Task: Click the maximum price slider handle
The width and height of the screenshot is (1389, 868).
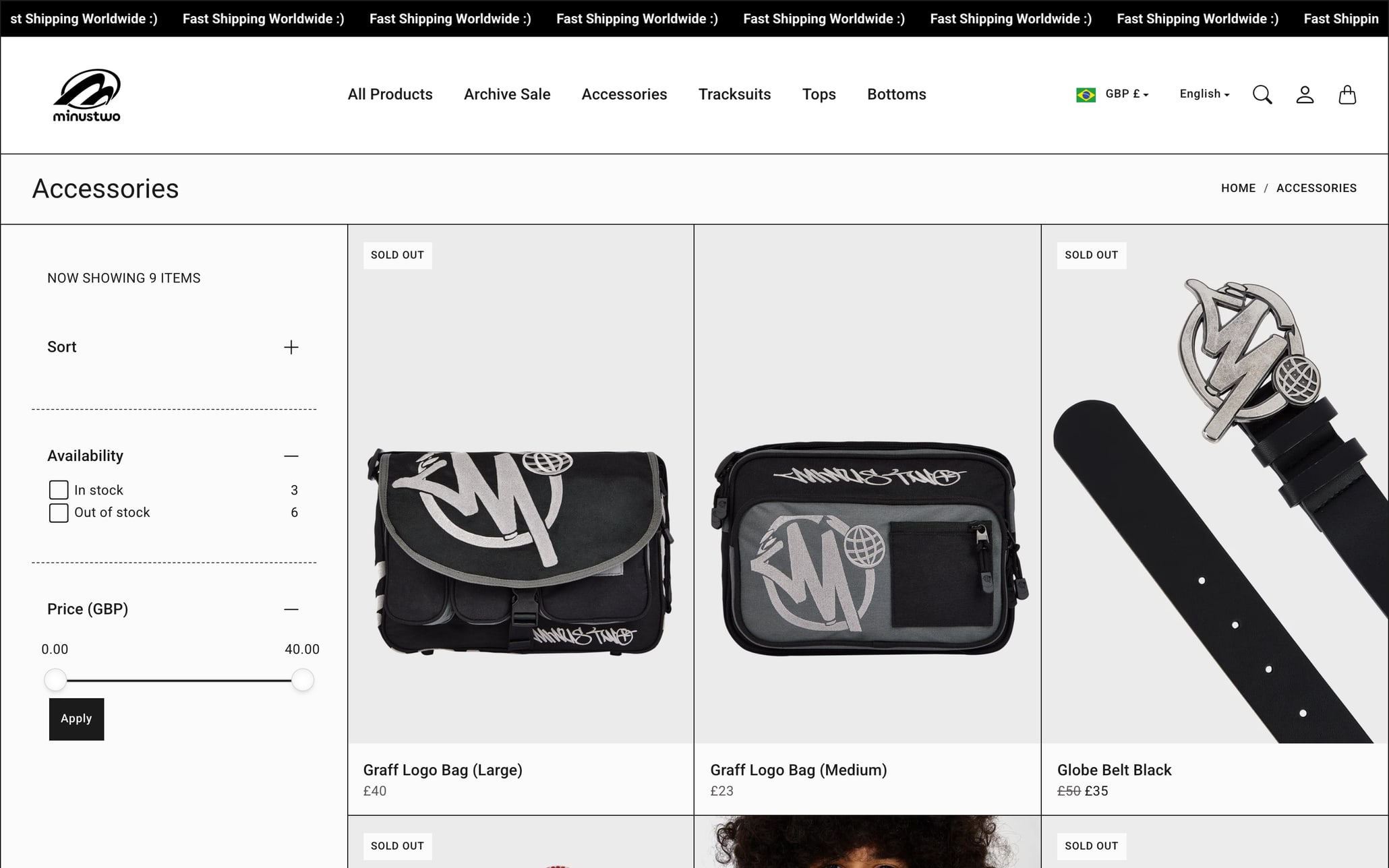Action: click(303, 680)
